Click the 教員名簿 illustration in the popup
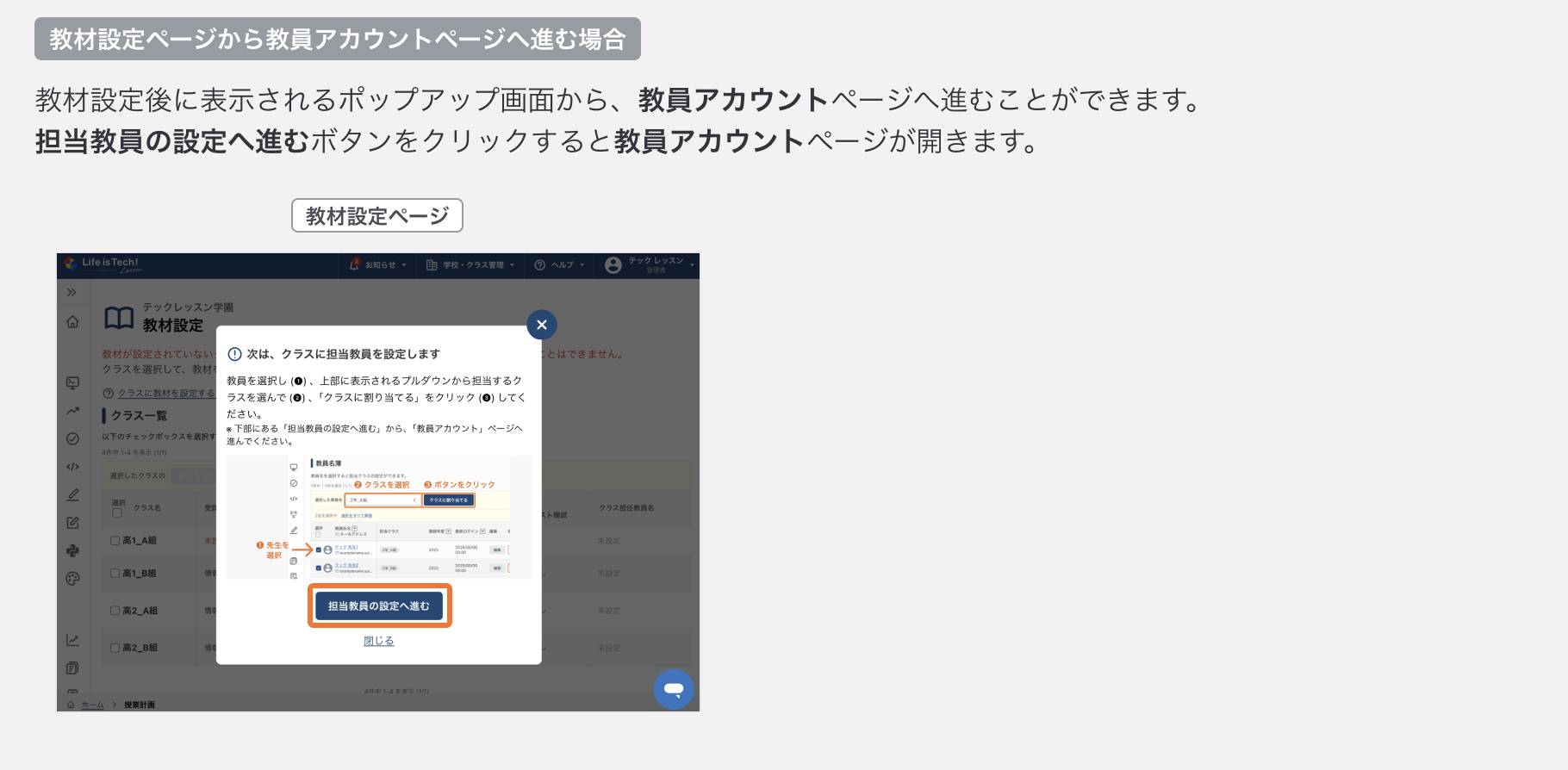1568x770 pixels. coord(379,517)
